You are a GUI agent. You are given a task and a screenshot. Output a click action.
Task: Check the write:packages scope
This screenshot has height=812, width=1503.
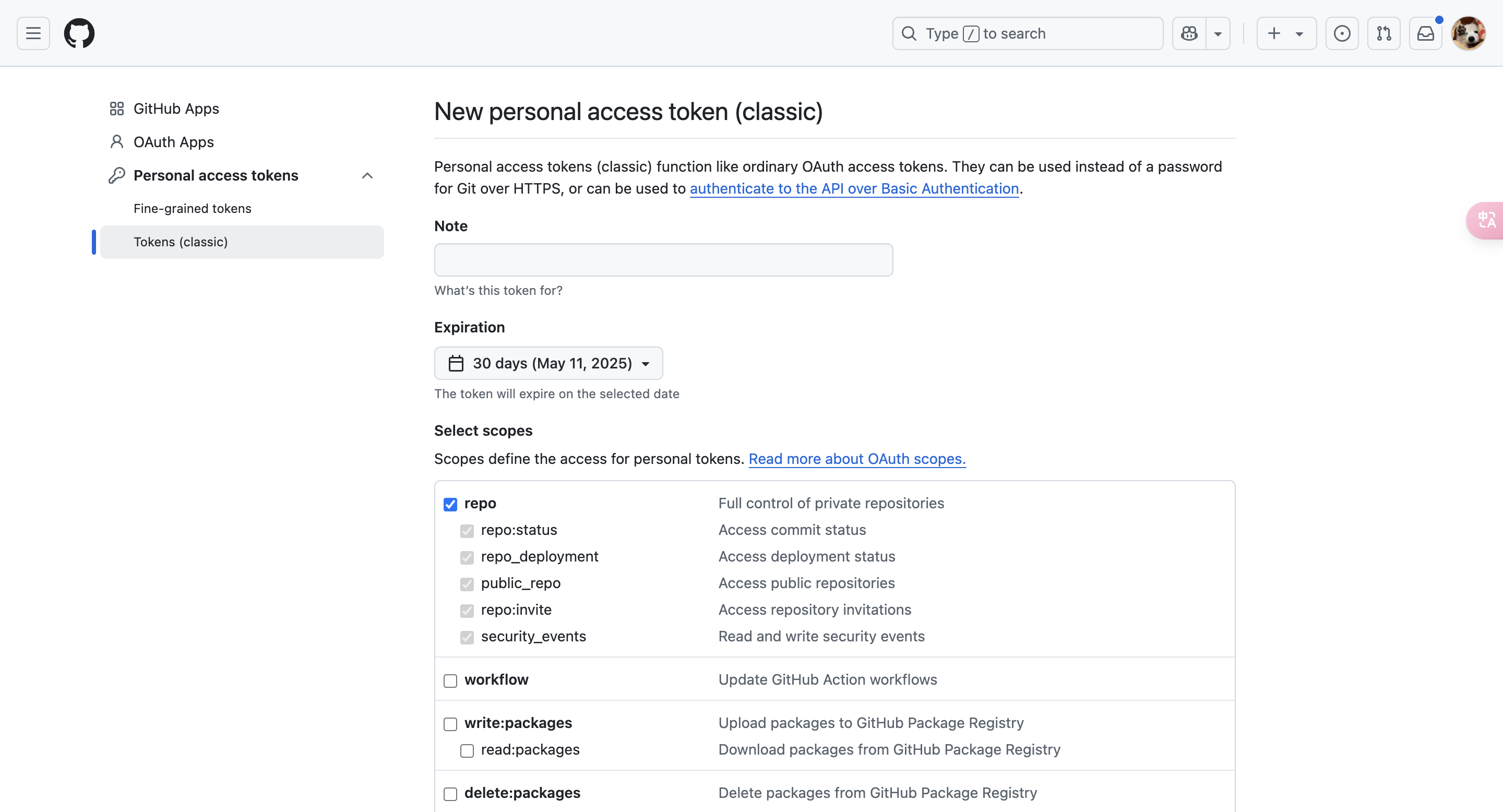pyautogui.click(x=450, y=723)
